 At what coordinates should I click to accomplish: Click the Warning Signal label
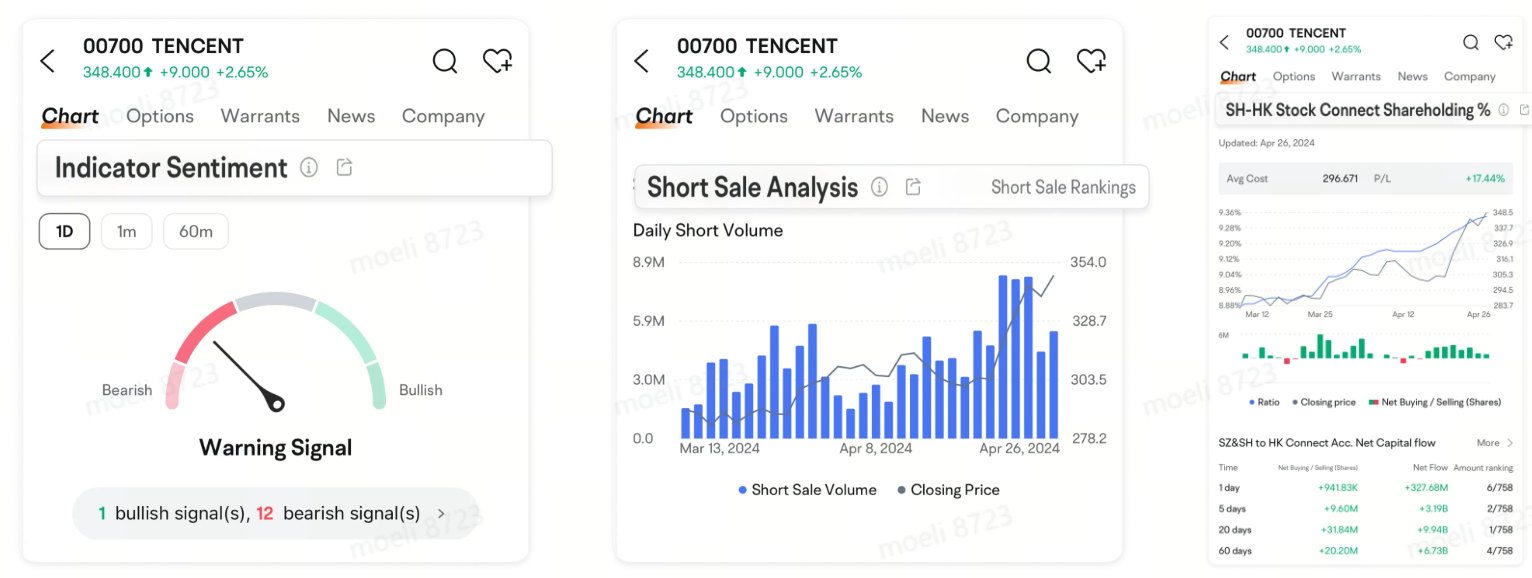(x=276, y=447)
